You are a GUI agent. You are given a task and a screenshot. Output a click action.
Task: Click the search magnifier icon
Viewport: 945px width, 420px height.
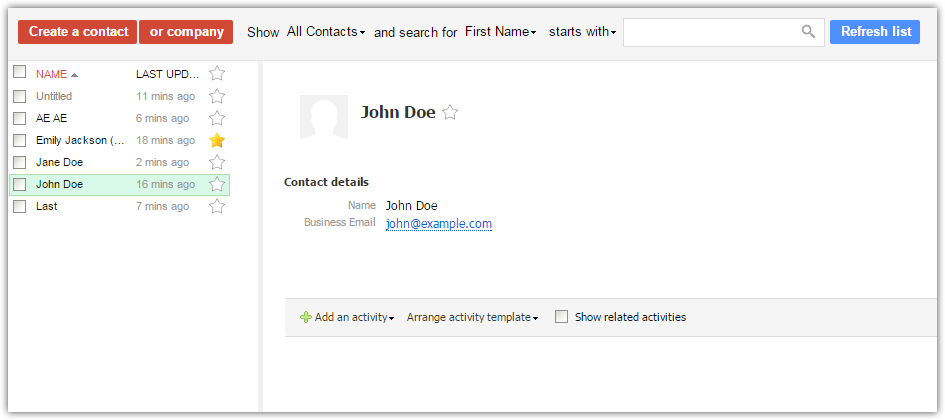click(808, 32)
